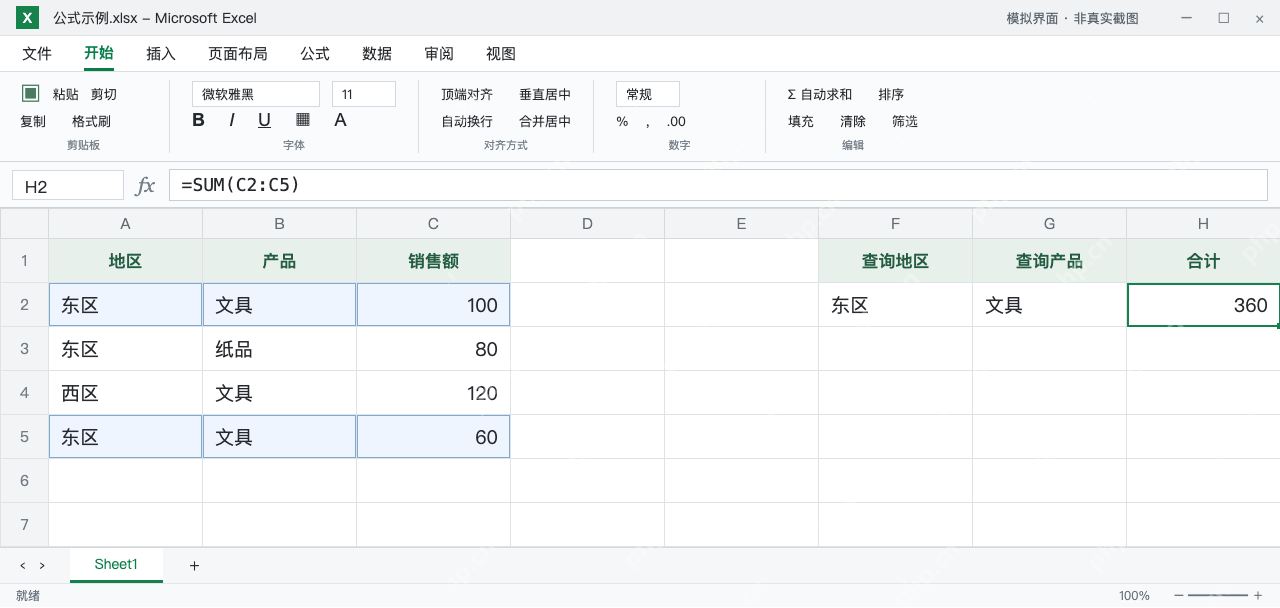Open the 视图 ribbon tab
This screenshot has height=608, width=1280.
tap(501, 54)
